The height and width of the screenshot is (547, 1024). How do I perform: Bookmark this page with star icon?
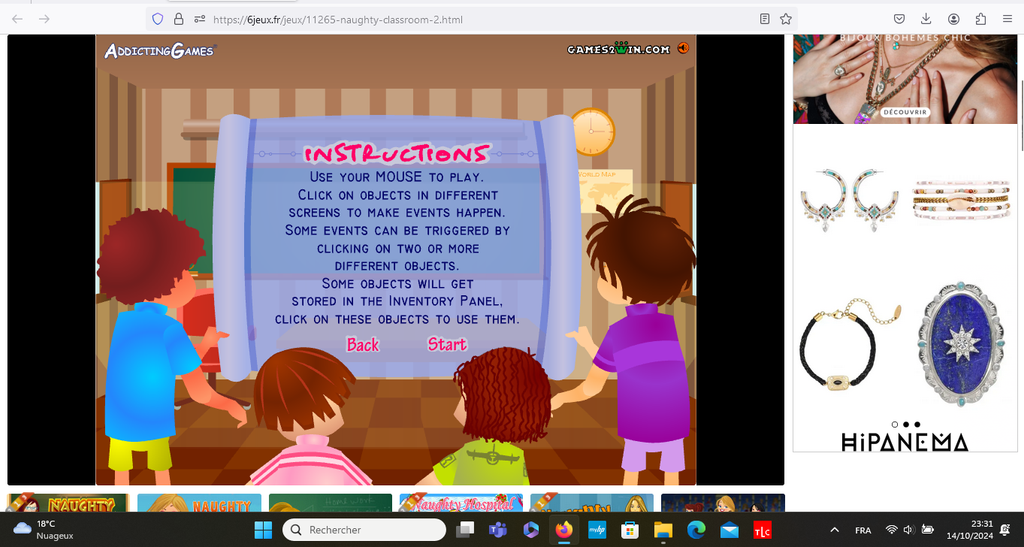coord(786,19)
